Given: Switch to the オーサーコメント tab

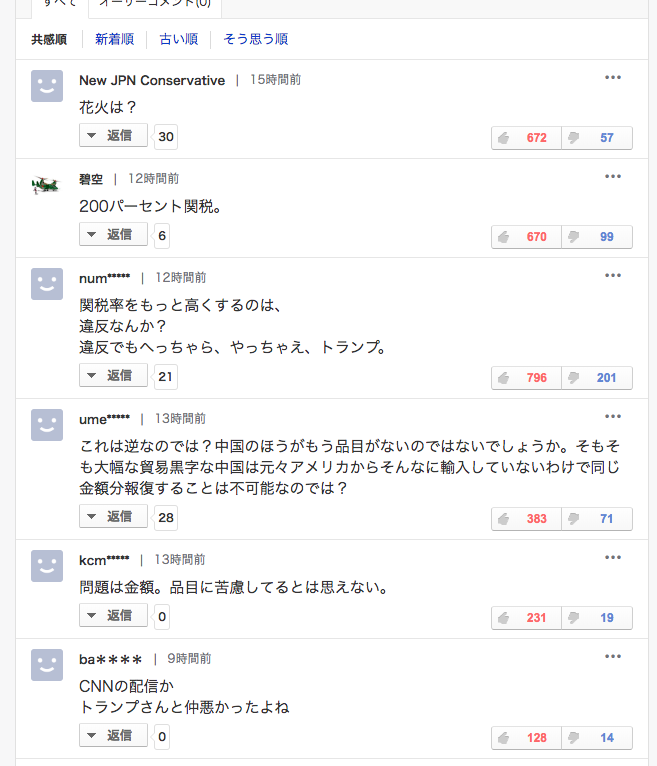Looking at the screenshot, I should pyautogui.click(x=155, y=4).
